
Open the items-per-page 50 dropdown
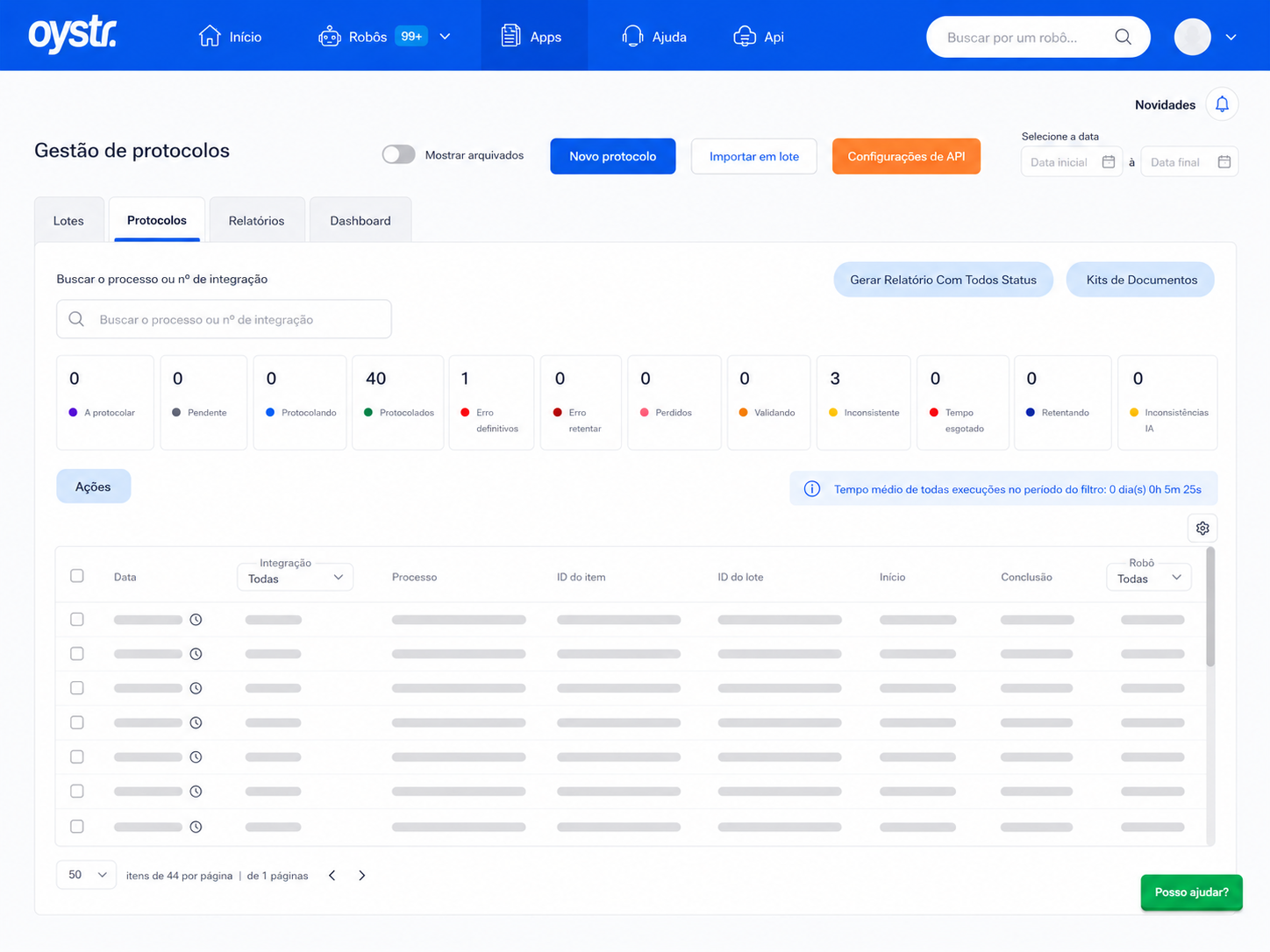87,875
